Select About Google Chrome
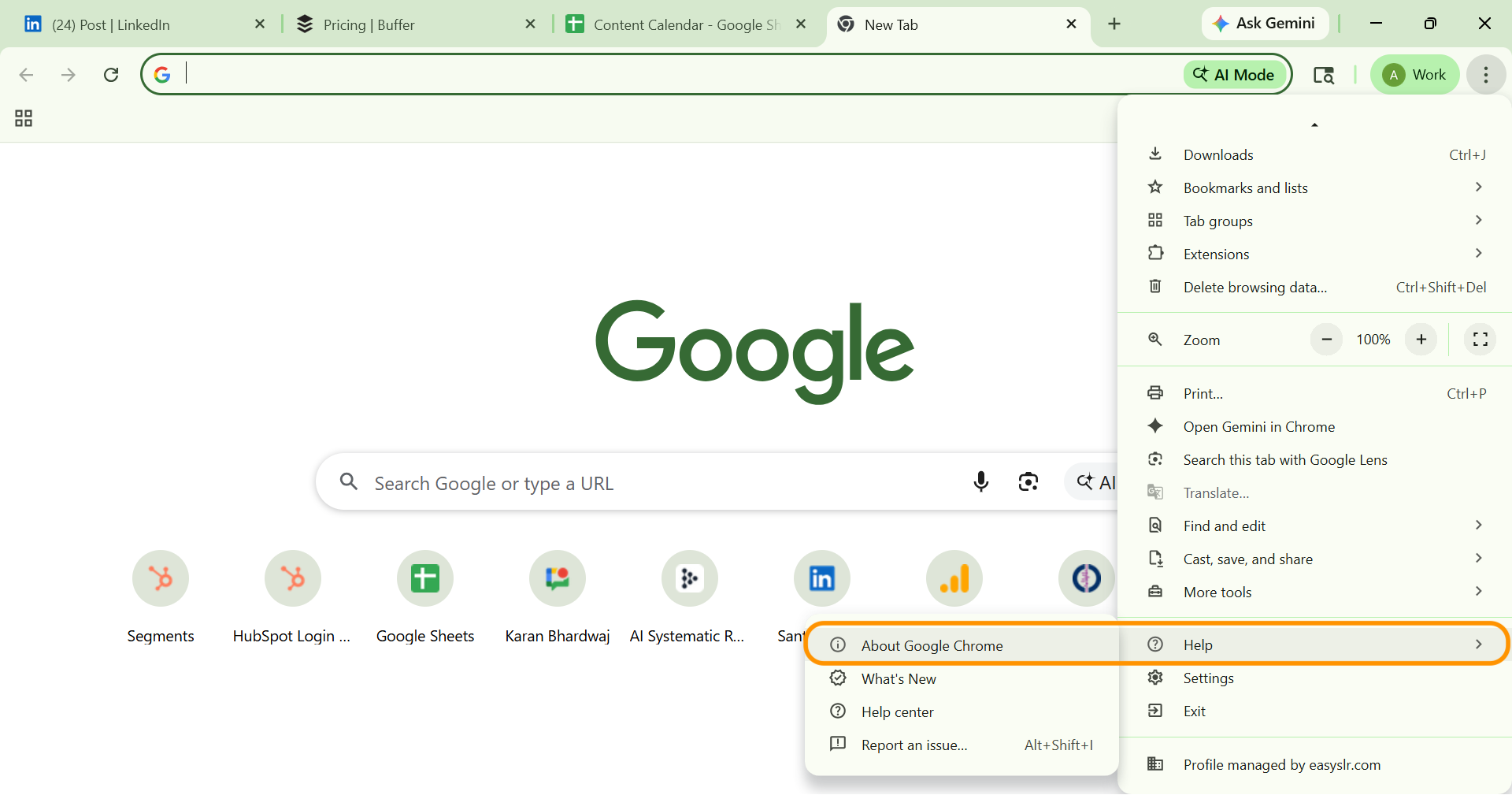This screenshot has height=795, width=1512. click(932, 645)
